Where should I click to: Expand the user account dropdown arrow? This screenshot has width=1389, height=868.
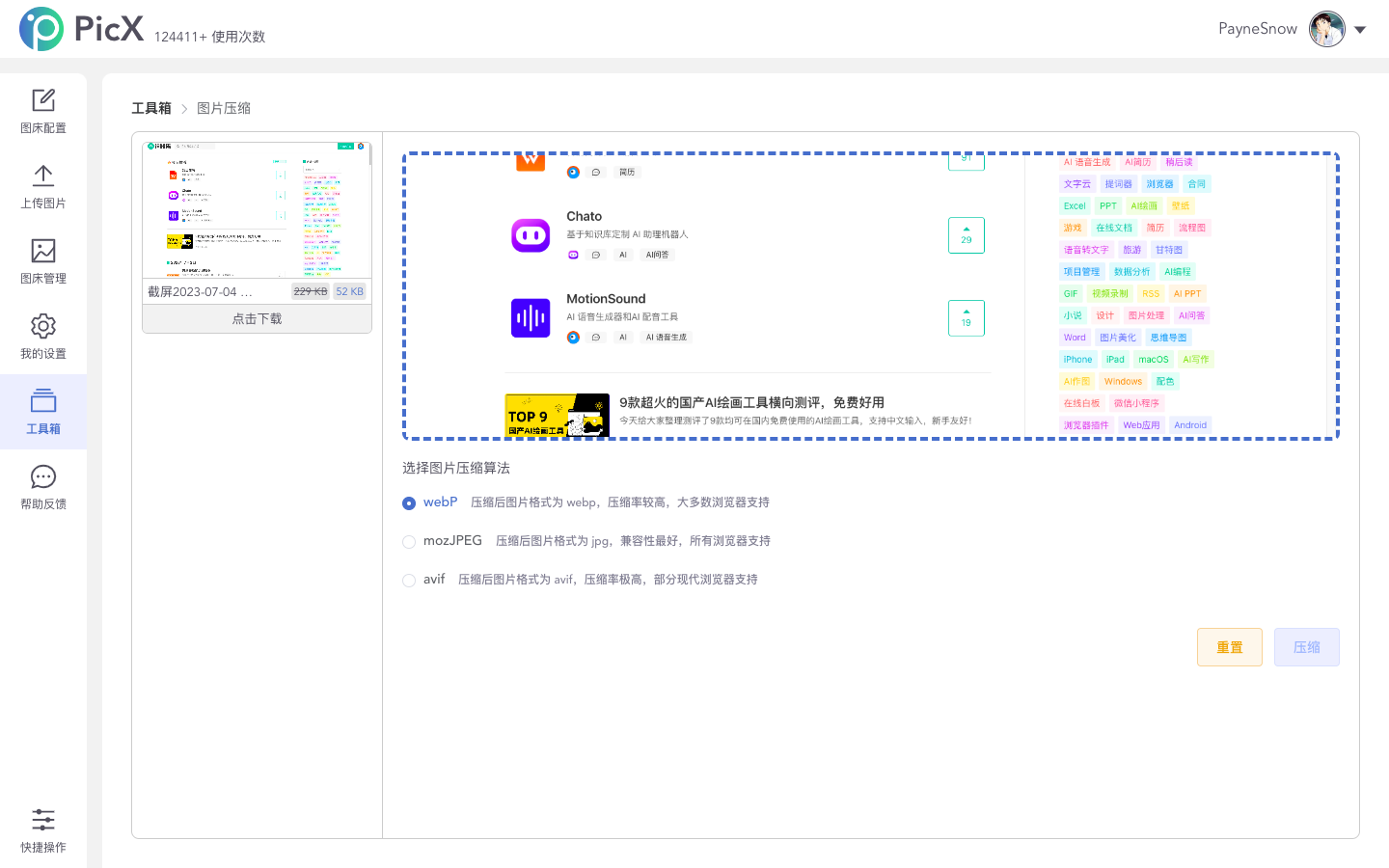point(1361,29)
